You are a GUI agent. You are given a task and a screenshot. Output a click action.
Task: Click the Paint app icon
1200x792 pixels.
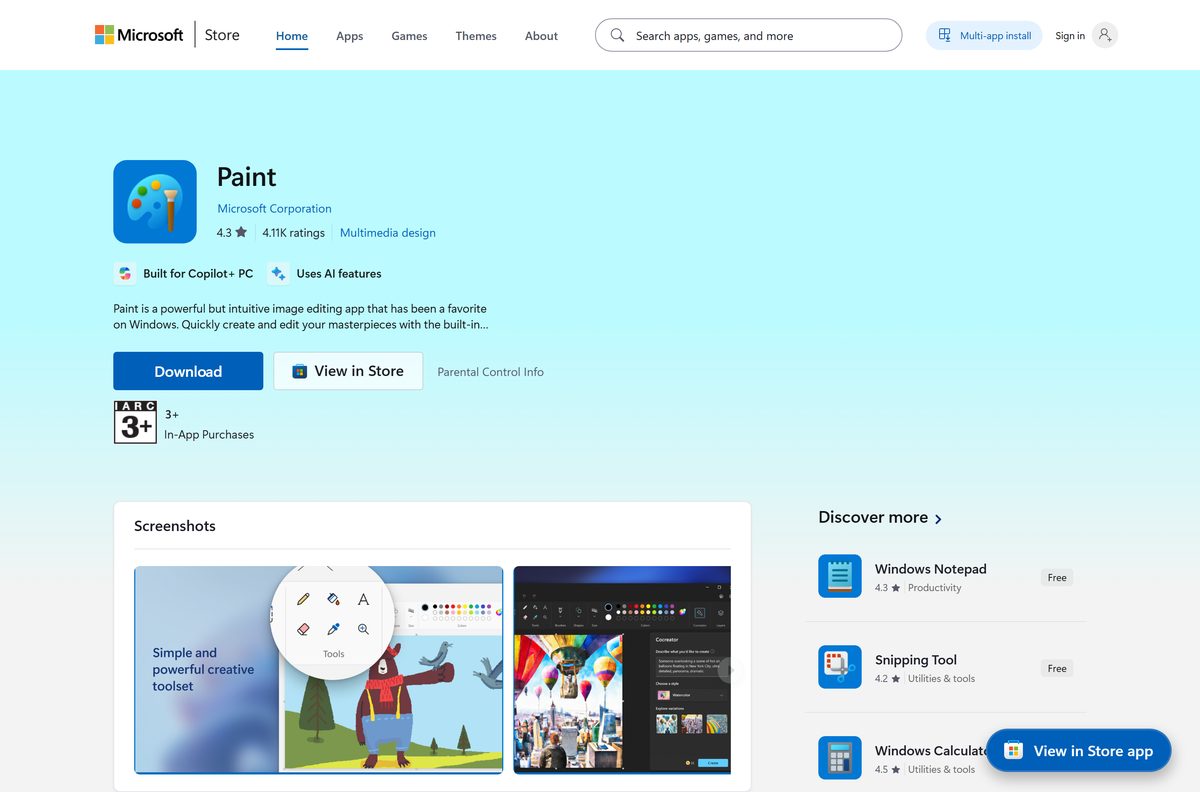click(x=155, y=201)
